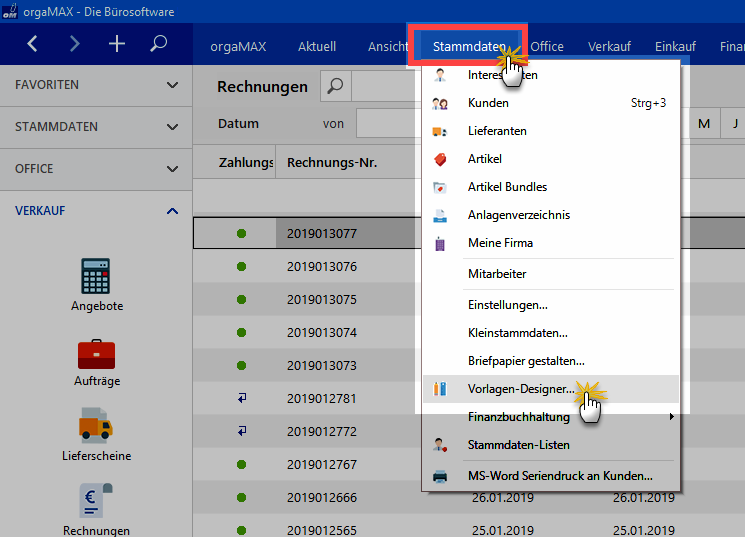Click the purple Meine Firma building icon
This screenshot has width=745, height=537.
coord(440,243)
